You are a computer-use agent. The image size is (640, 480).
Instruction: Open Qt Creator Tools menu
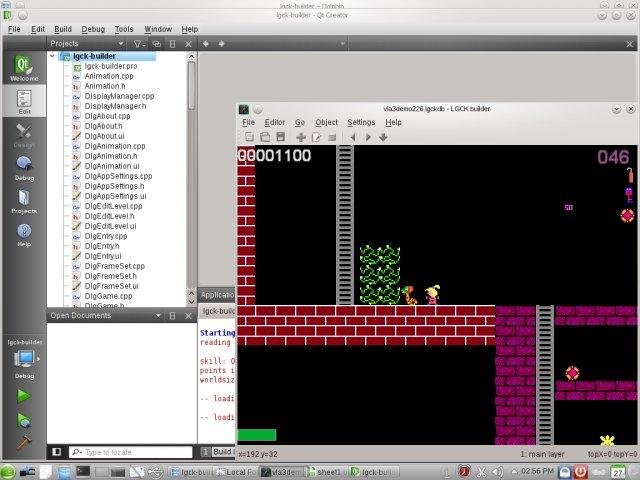click(x=124, y=29)
